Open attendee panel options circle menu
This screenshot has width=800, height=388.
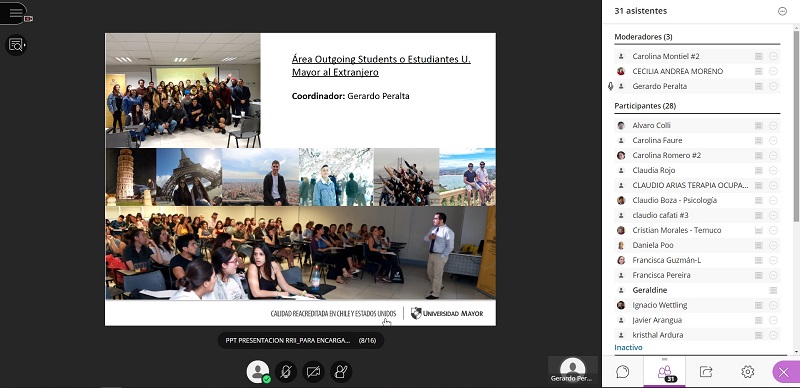[x=782, y=11]
